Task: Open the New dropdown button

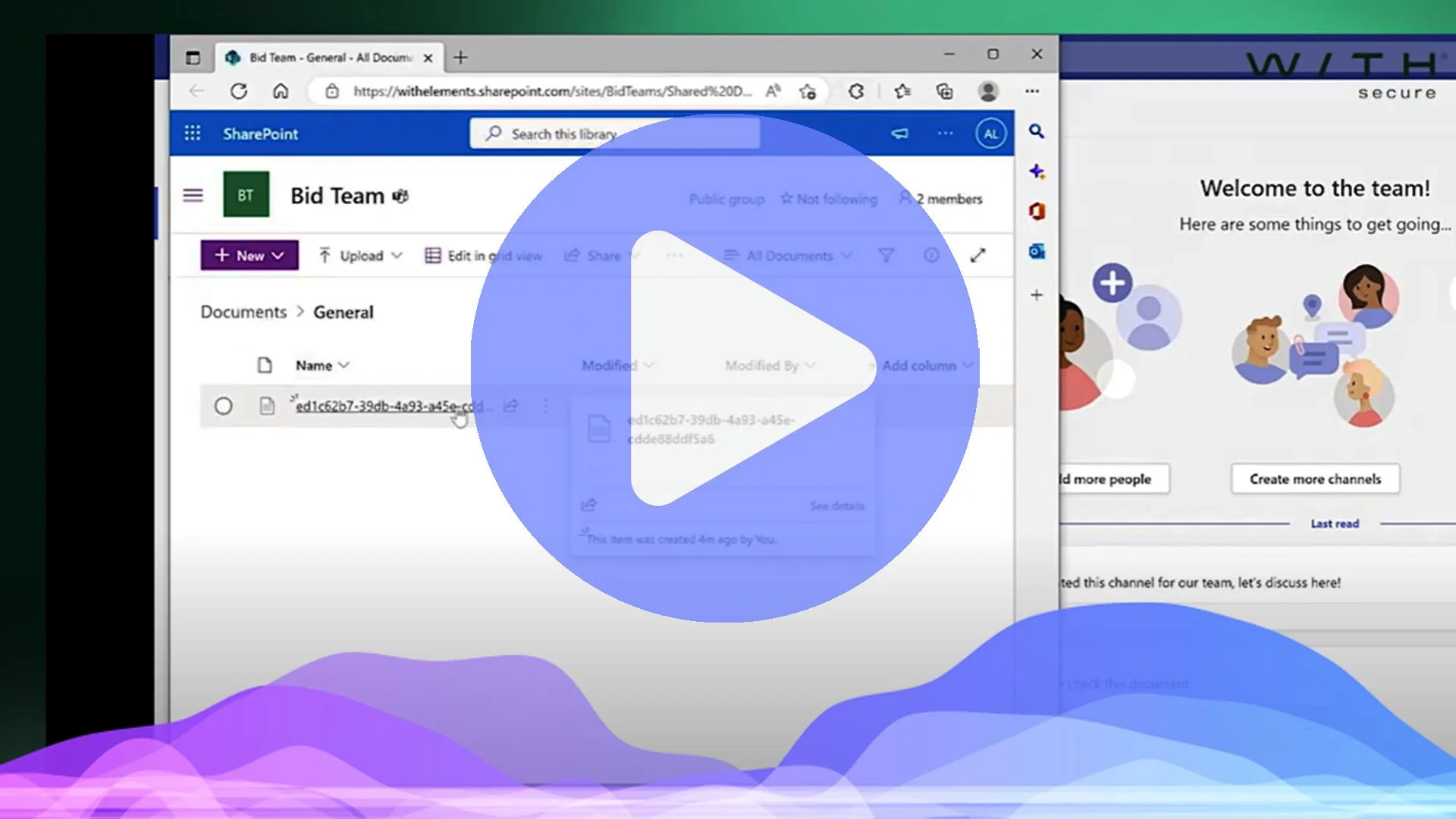Action: (x=249, y=256)
